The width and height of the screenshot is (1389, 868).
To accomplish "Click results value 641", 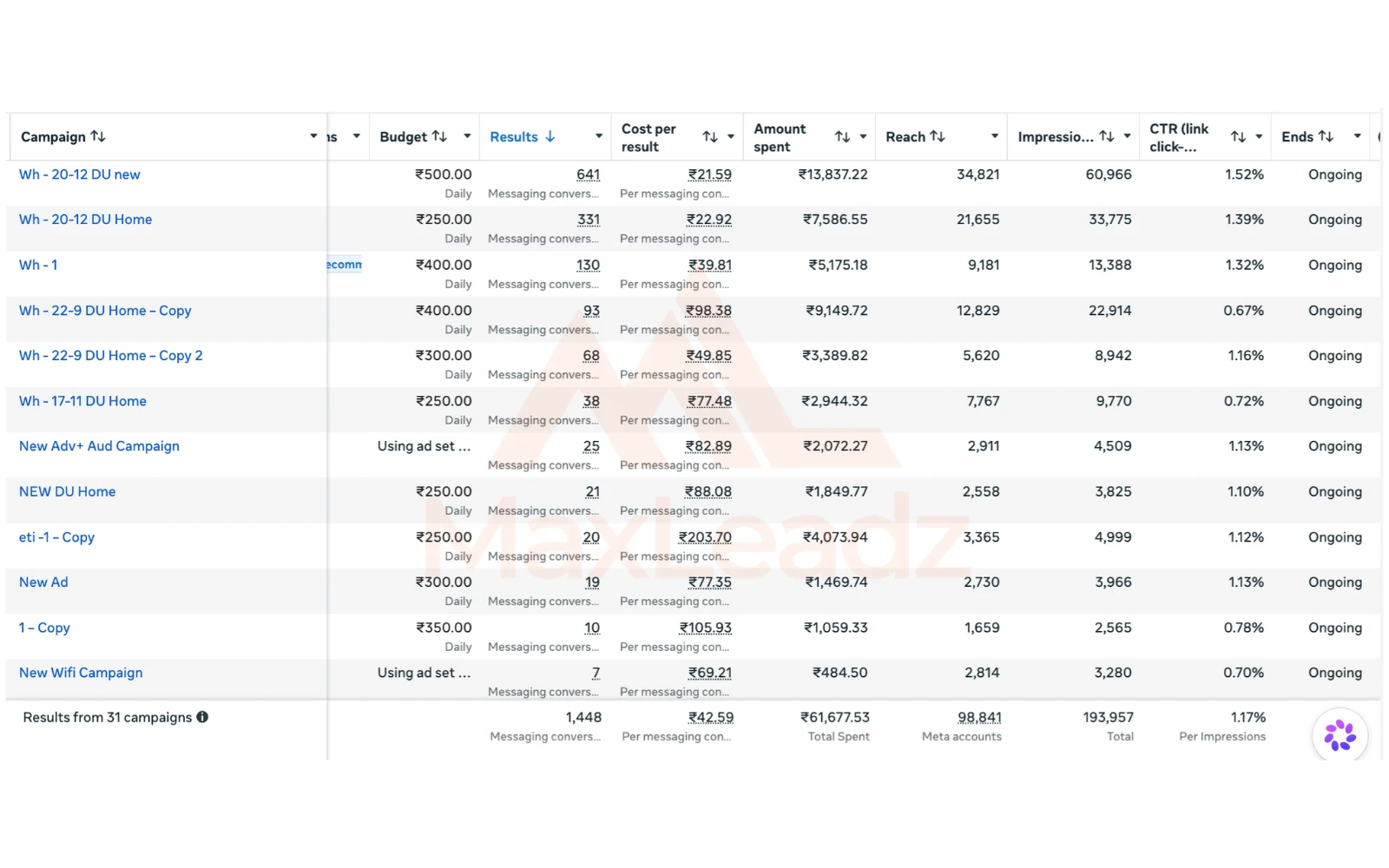I will (588, 174).
